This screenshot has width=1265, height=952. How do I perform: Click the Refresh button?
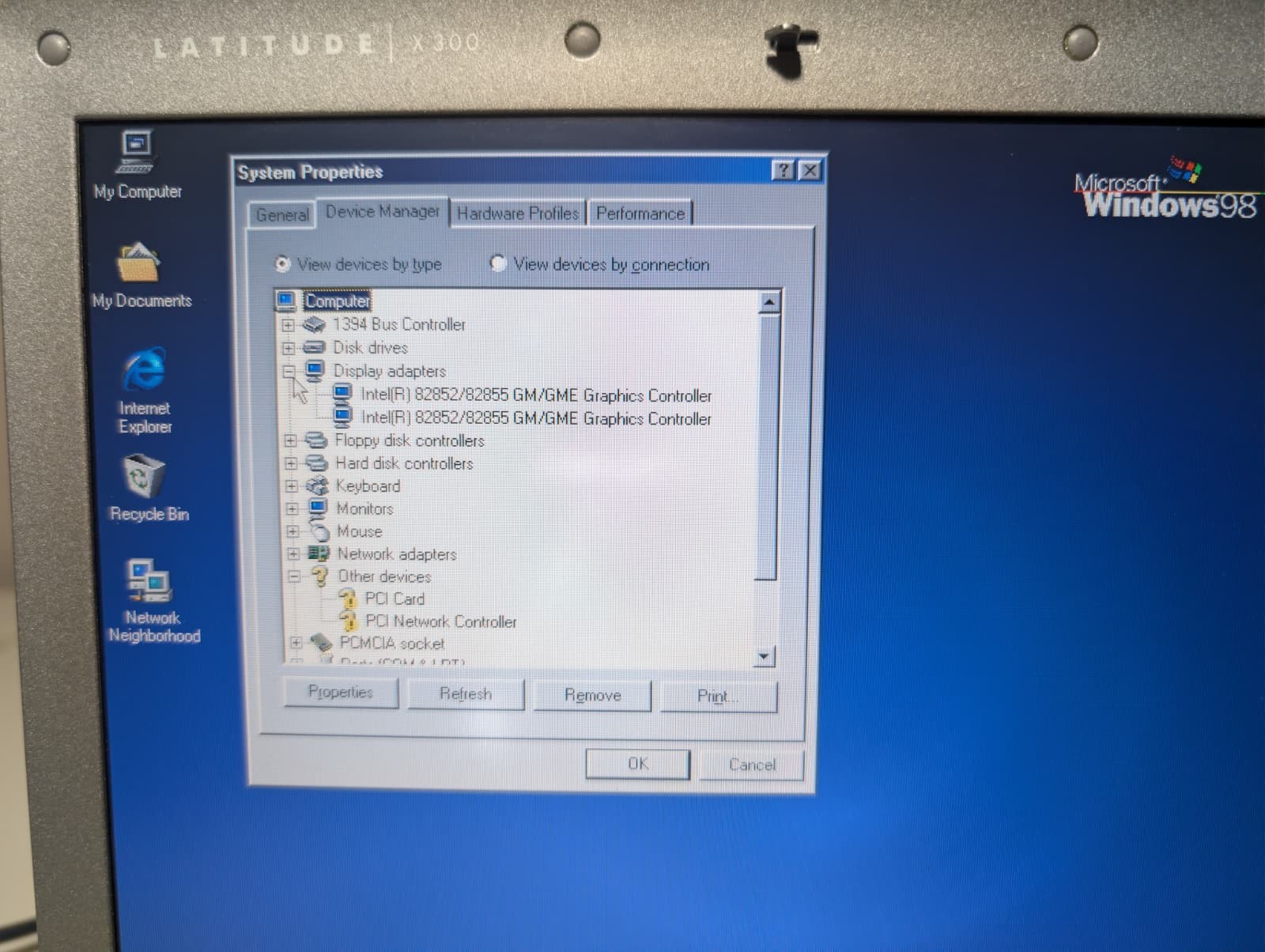click(466, 693)
